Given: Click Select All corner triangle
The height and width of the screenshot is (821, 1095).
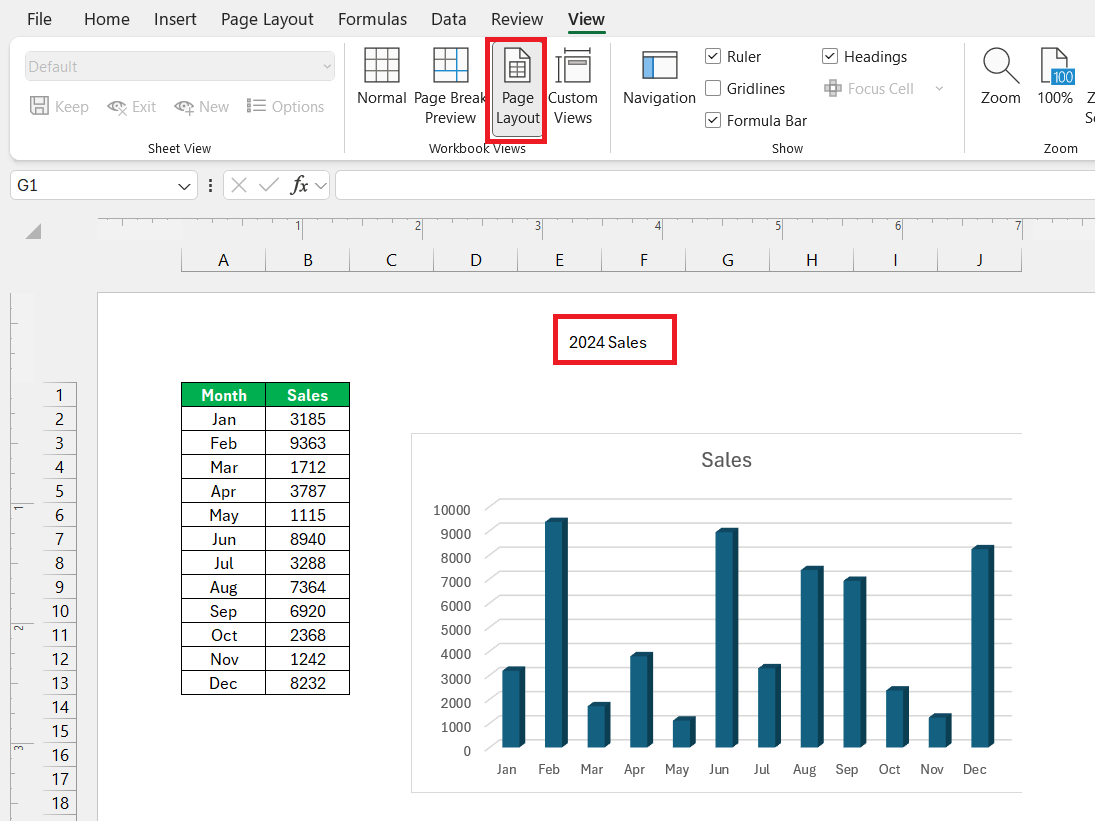Looking at the screenshot, I should (x=33, y=231).
